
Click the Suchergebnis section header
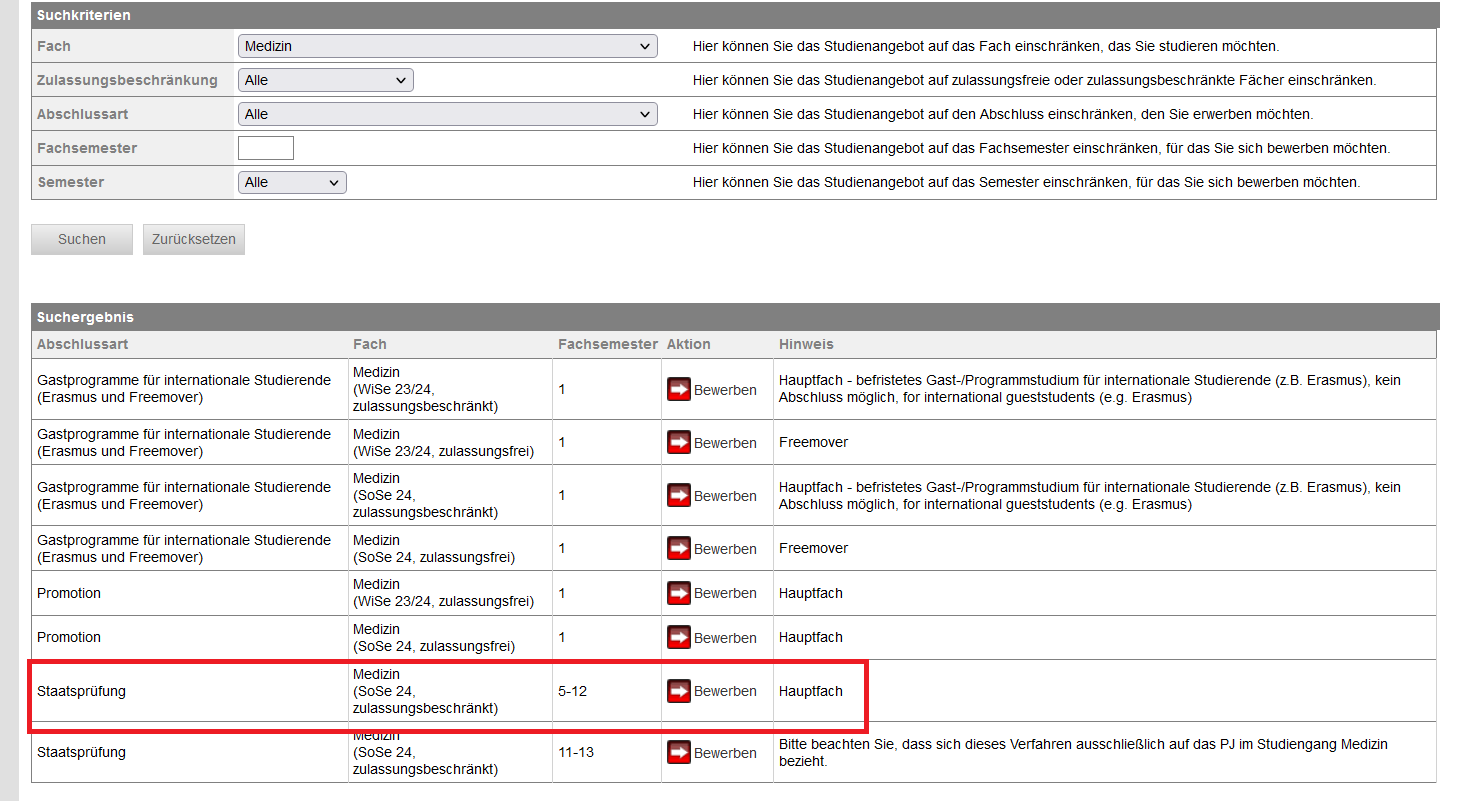pos(735,317)
